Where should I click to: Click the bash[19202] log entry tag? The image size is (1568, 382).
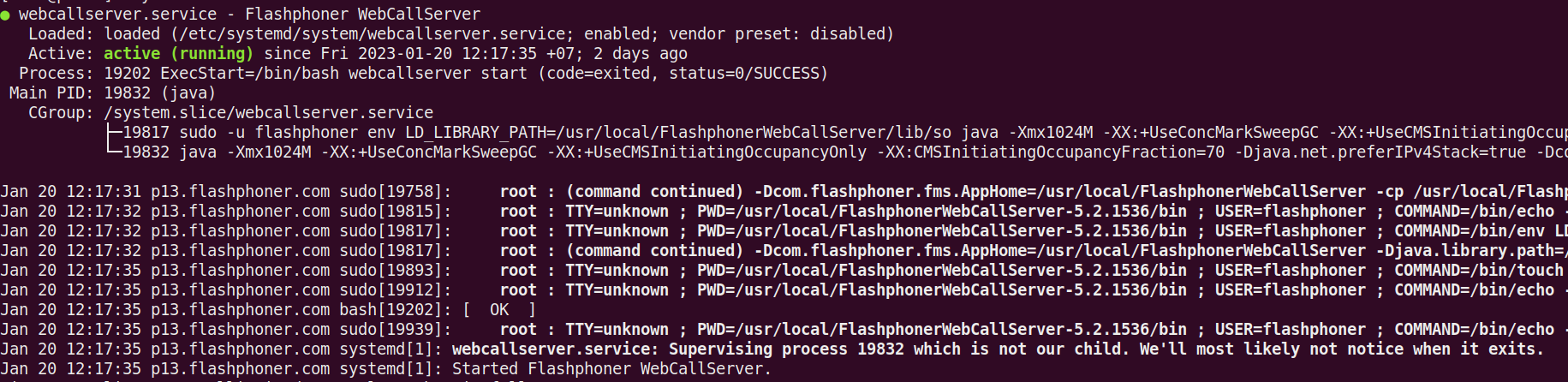click(x=395, y=309)
